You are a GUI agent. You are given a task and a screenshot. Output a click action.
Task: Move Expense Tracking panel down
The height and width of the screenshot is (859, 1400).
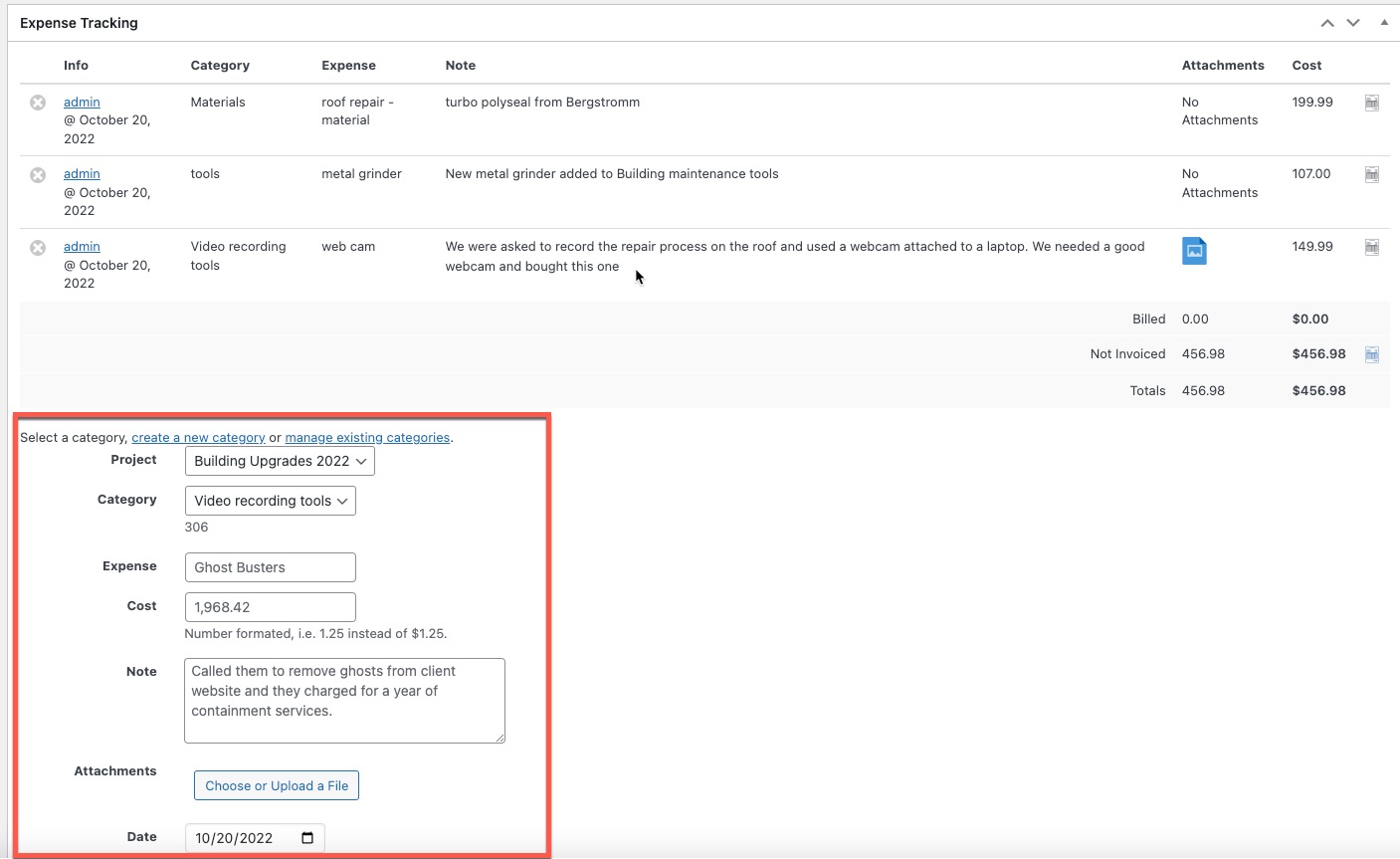[1353, 23]
